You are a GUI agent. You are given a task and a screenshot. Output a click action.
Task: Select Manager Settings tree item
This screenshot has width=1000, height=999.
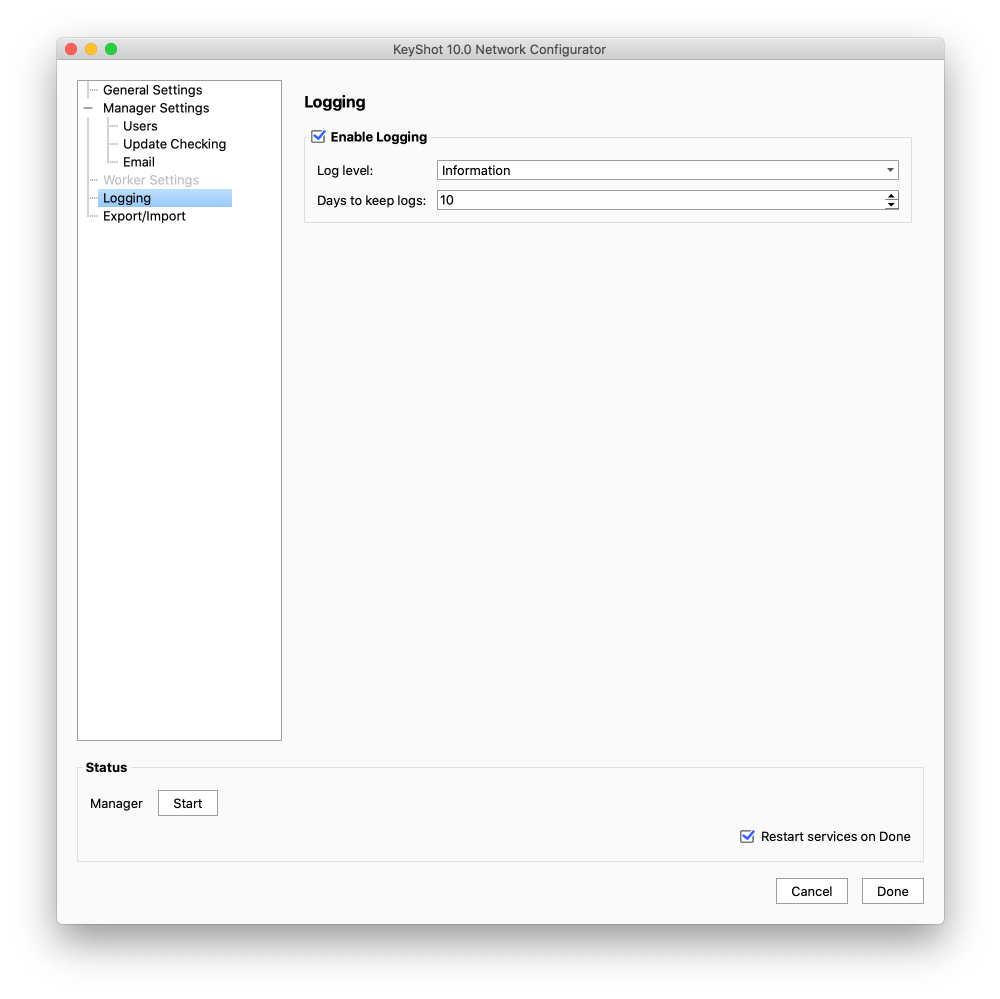pyautogui.click(x=156, y=108)
